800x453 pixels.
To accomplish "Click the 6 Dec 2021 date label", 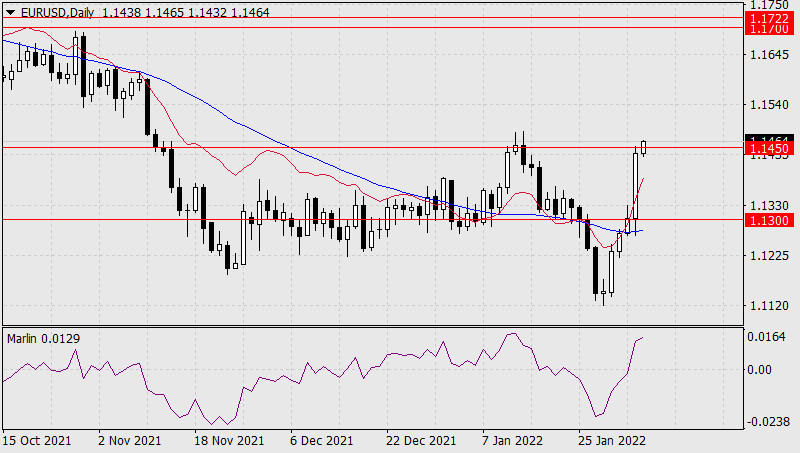I will click(x=321, y=441).
